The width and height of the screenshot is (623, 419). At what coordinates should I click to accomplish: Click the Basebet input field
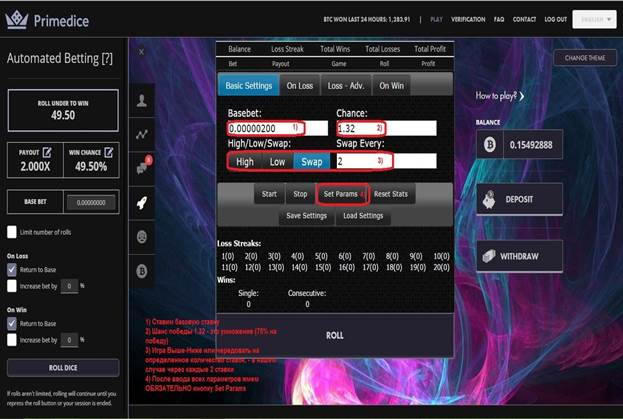pos(278,128)
